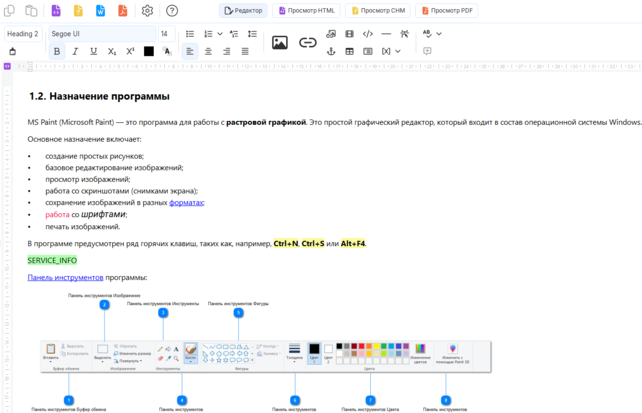Click the black text color swatch
The image size is (642, 413).
(x=148, y=51)
